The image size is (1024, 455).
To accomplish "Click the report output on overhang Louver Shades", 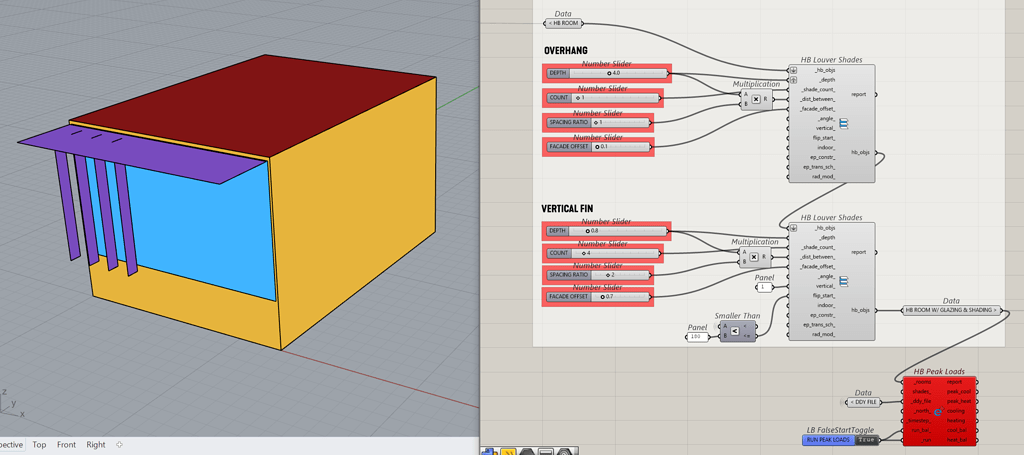I will 859,94.
